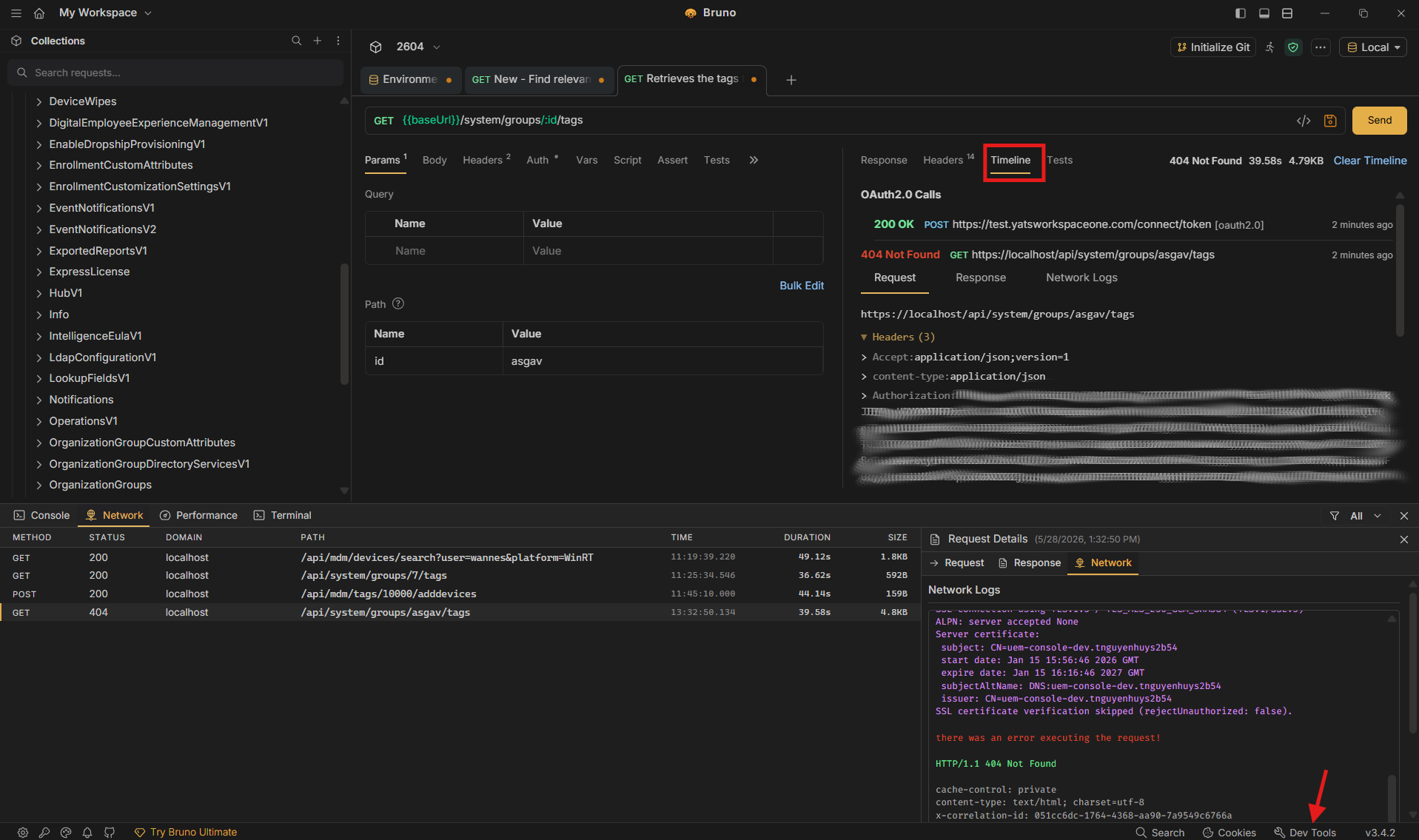Open Cookies in the status bar
This screenshot has height=840, width=1419.
(1229, 833)
